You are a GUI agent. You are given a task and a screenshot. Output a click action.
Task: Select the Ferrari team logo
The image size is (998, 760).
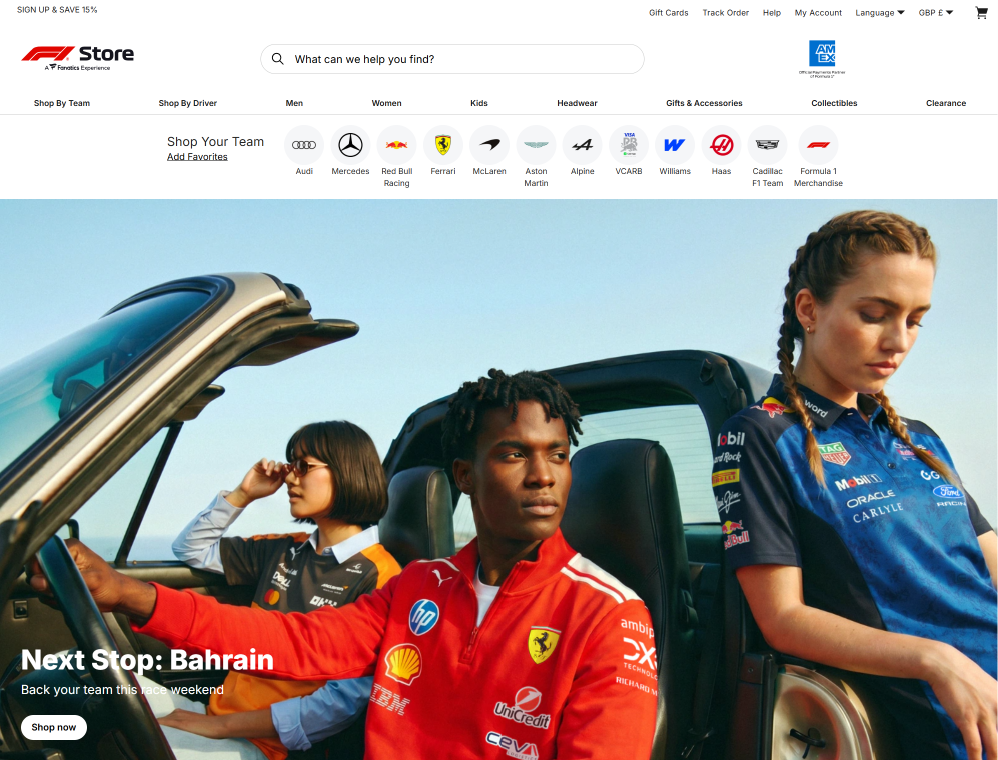pos(443,145)
